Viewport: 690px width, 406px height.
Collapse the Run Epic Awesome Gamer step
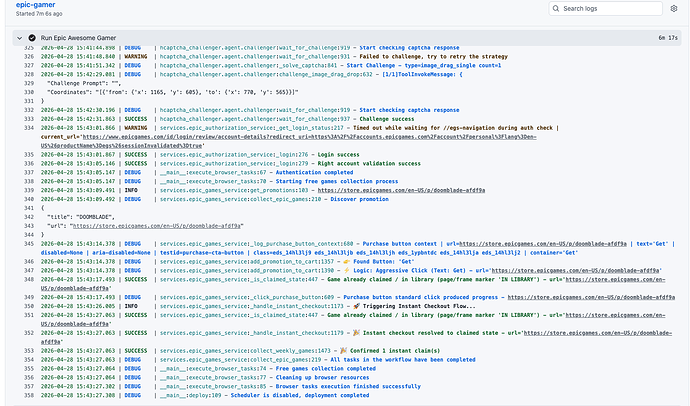[19, 38]
